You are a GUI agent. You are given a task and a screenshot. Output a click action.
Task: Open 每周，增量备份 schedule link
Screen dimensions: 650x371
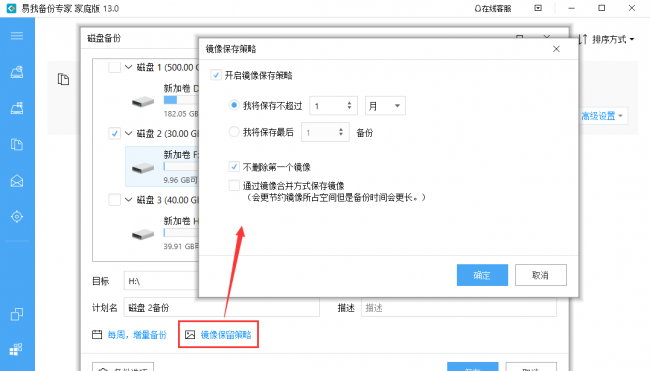[x=137, y=335]
